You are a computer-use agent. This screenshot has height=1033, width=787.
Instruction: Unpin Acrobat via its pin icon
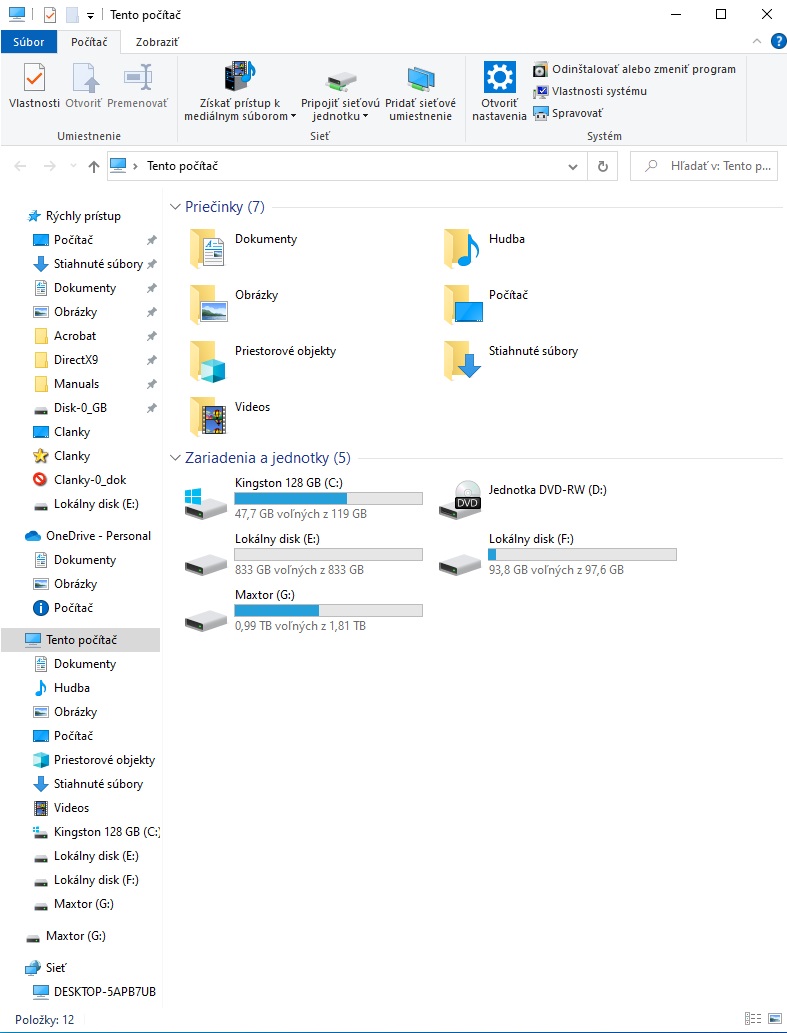[151, 336]
